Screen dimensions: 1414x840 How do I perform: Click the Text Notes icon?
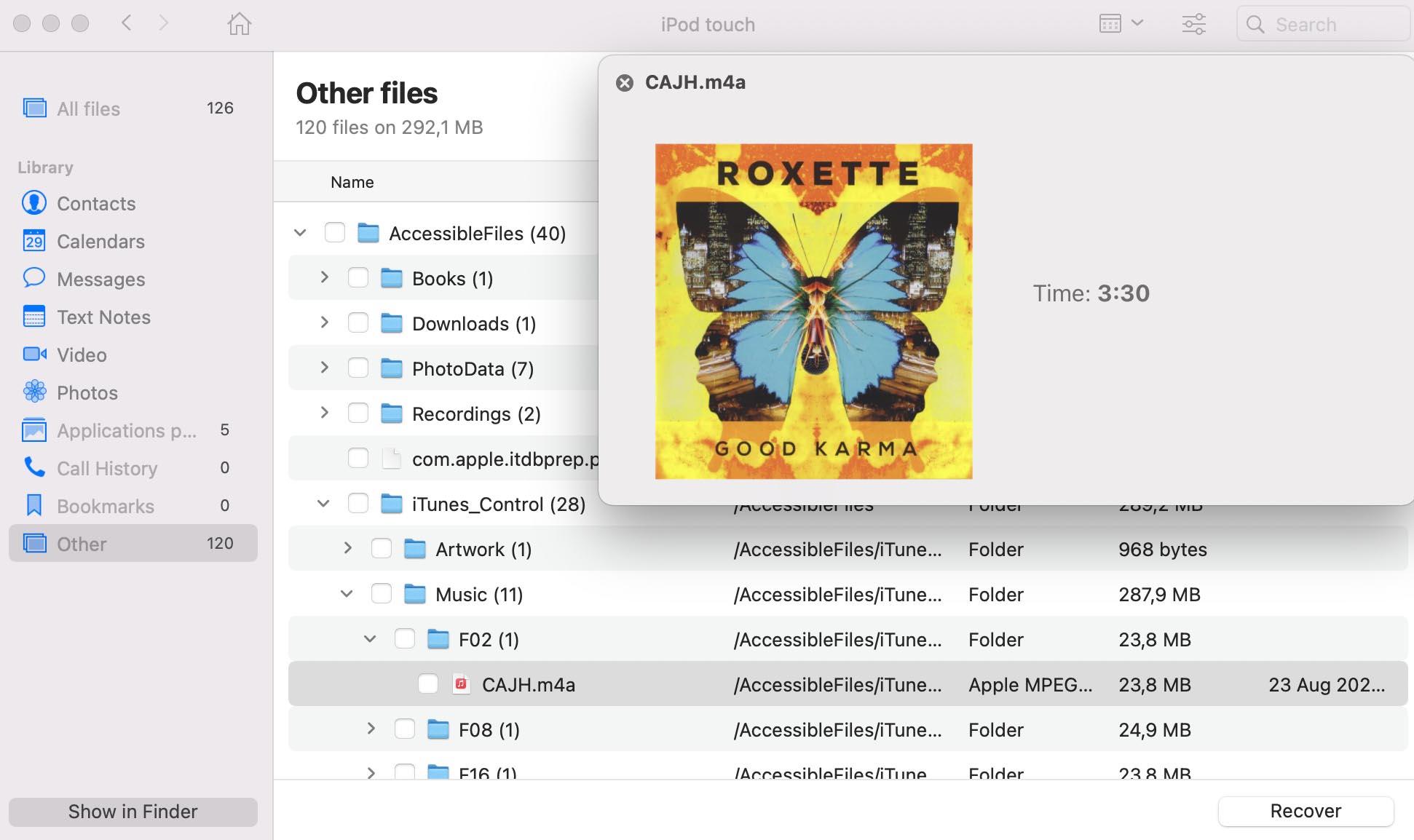point(34,317)
